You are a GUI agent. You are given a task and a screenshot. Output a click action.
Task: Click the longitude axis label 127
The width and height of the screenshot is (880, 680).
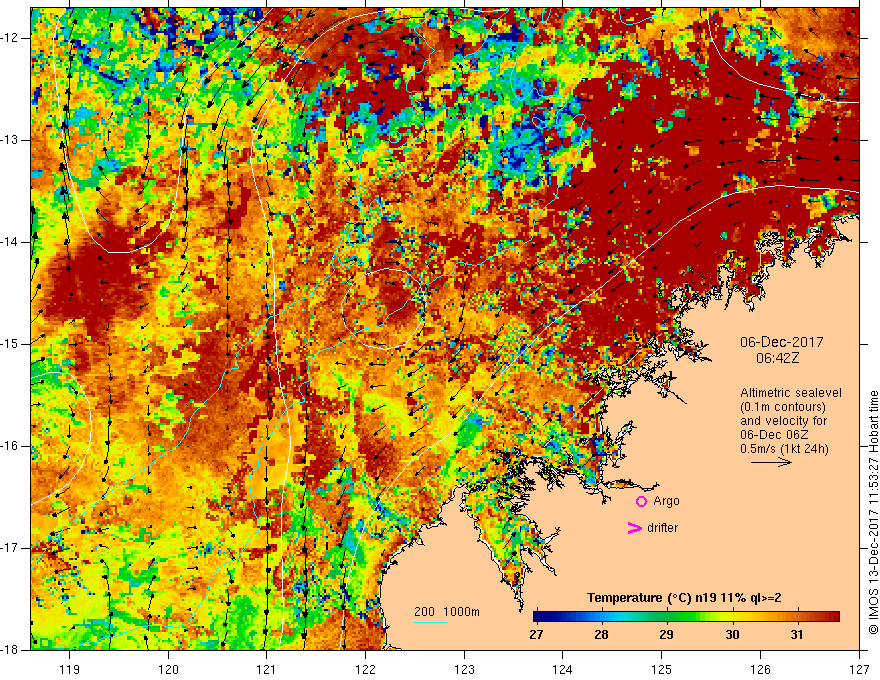[x=859, y=670]
